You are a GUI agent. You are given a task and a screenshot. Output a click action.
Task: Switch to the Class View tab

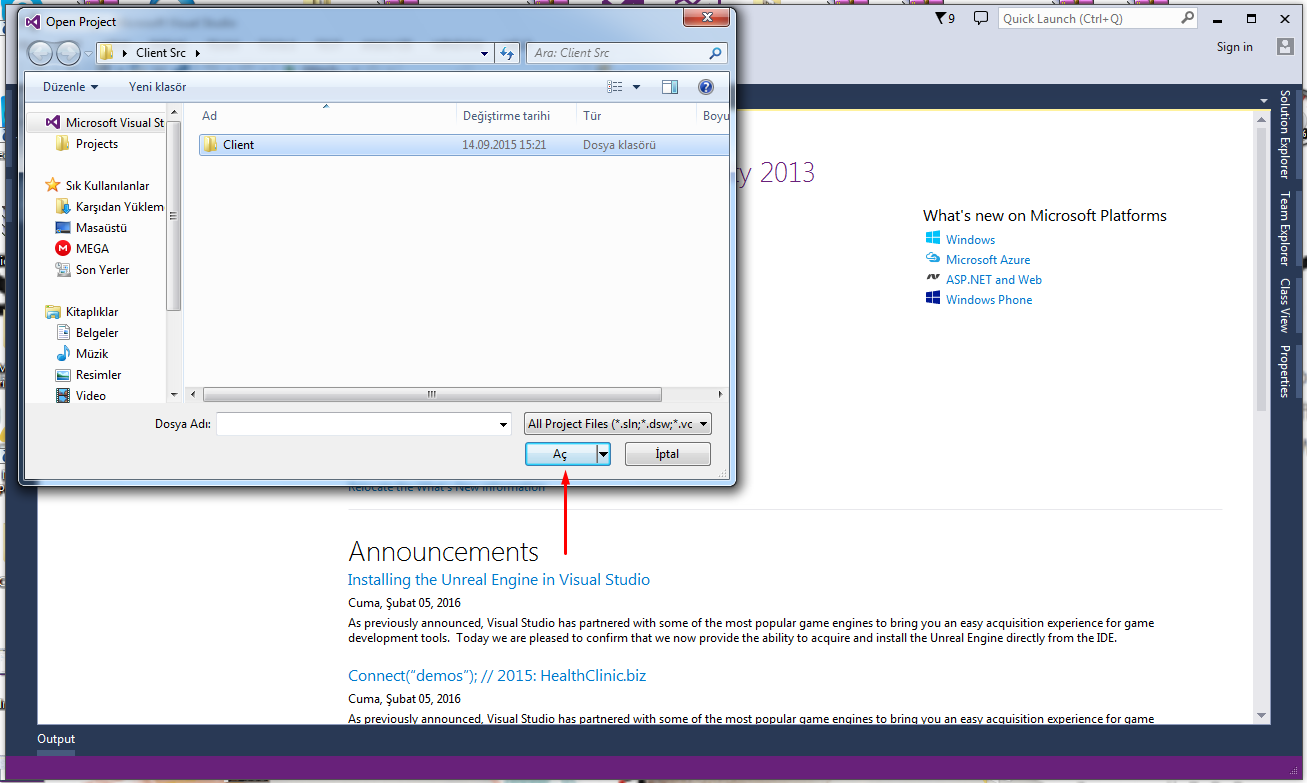coord(1285,305)
